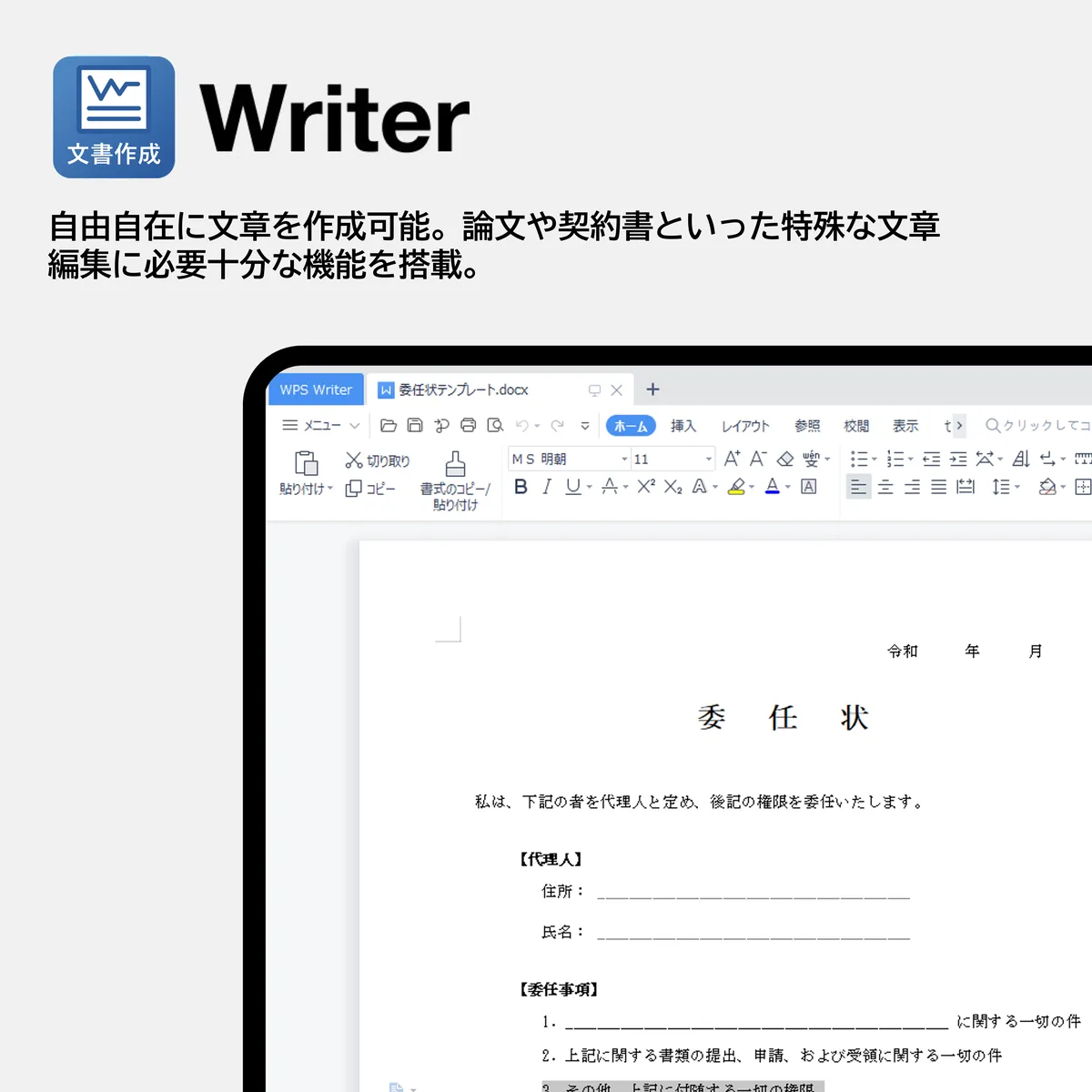1092x1092 pixels.
Task: Toggle justify alignment
Action: pos(938,487)
